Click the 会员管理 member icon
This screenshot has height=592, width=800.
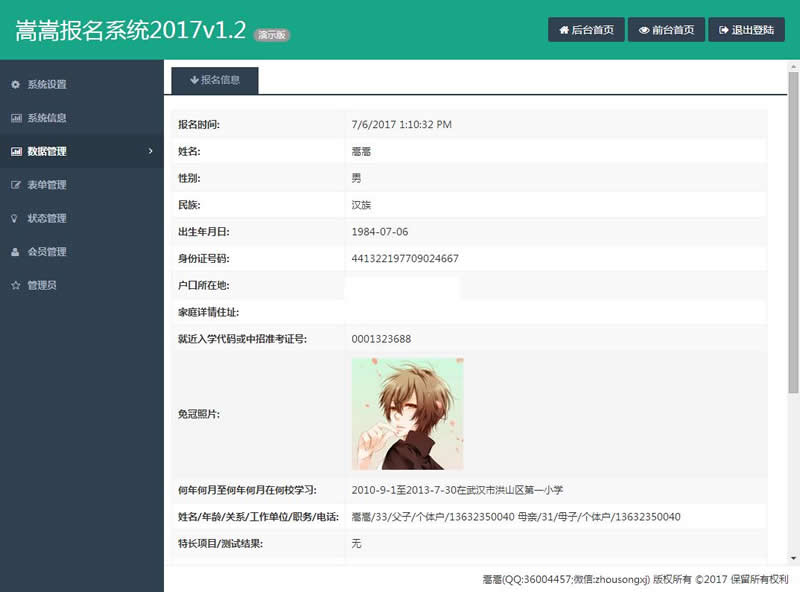[x=14, y=251]
